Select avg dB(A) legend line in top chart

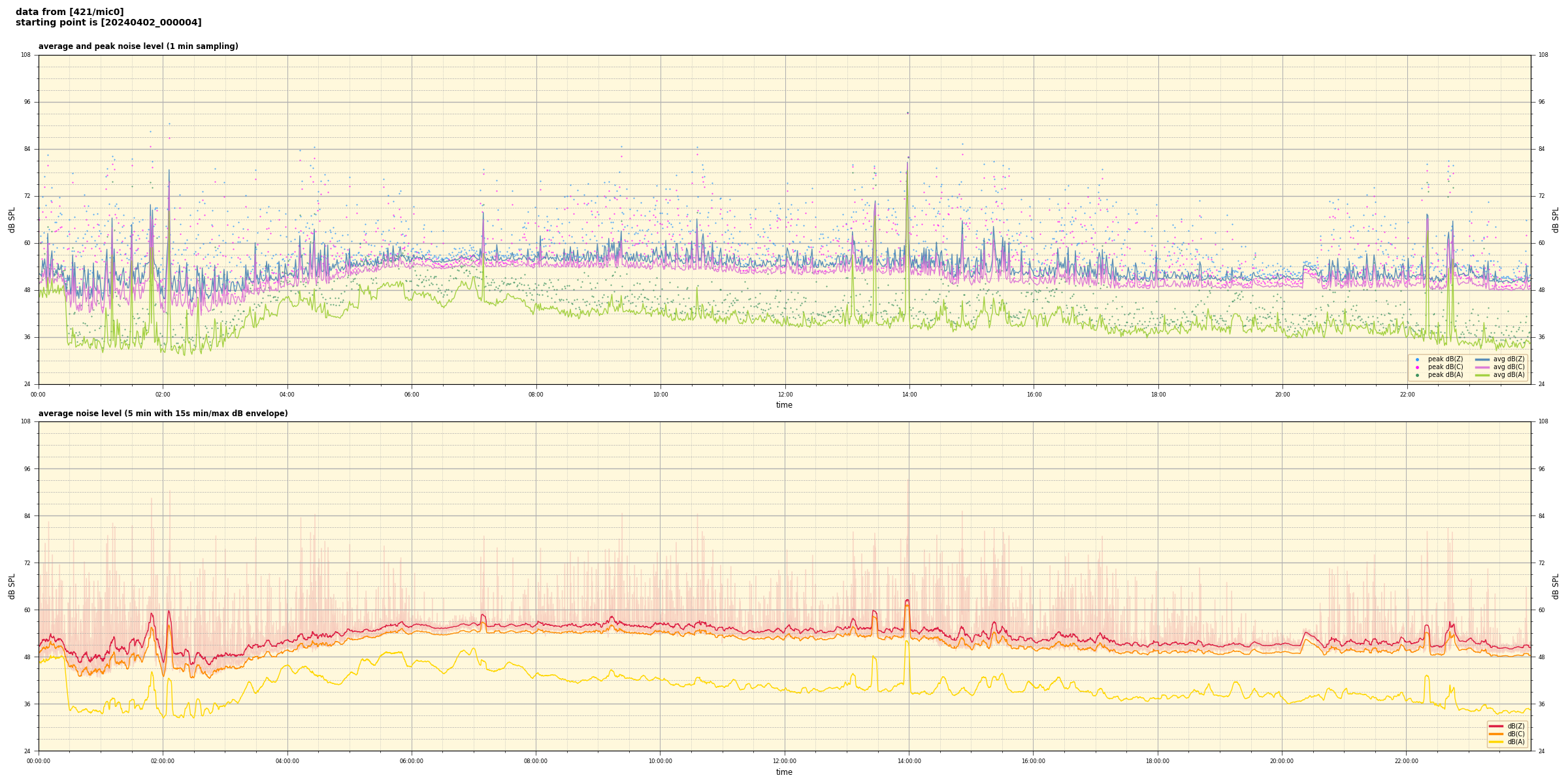[1482, 375]
